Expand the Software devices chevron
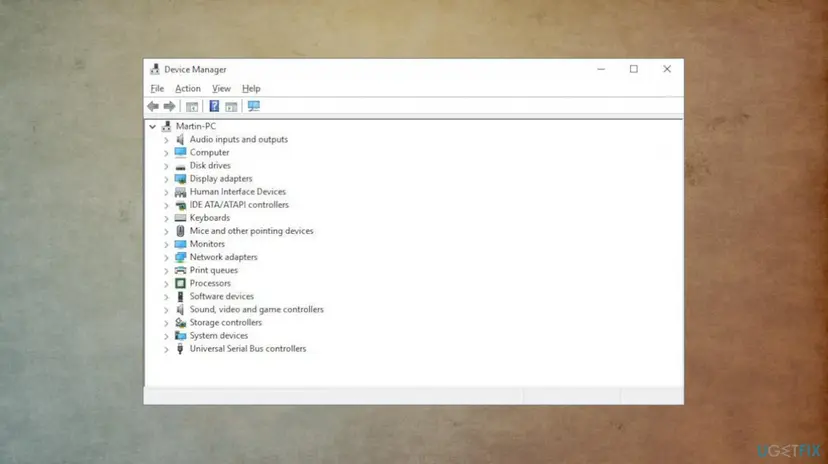The height and width of the screenshot is (464, 828). coord(166,297)
